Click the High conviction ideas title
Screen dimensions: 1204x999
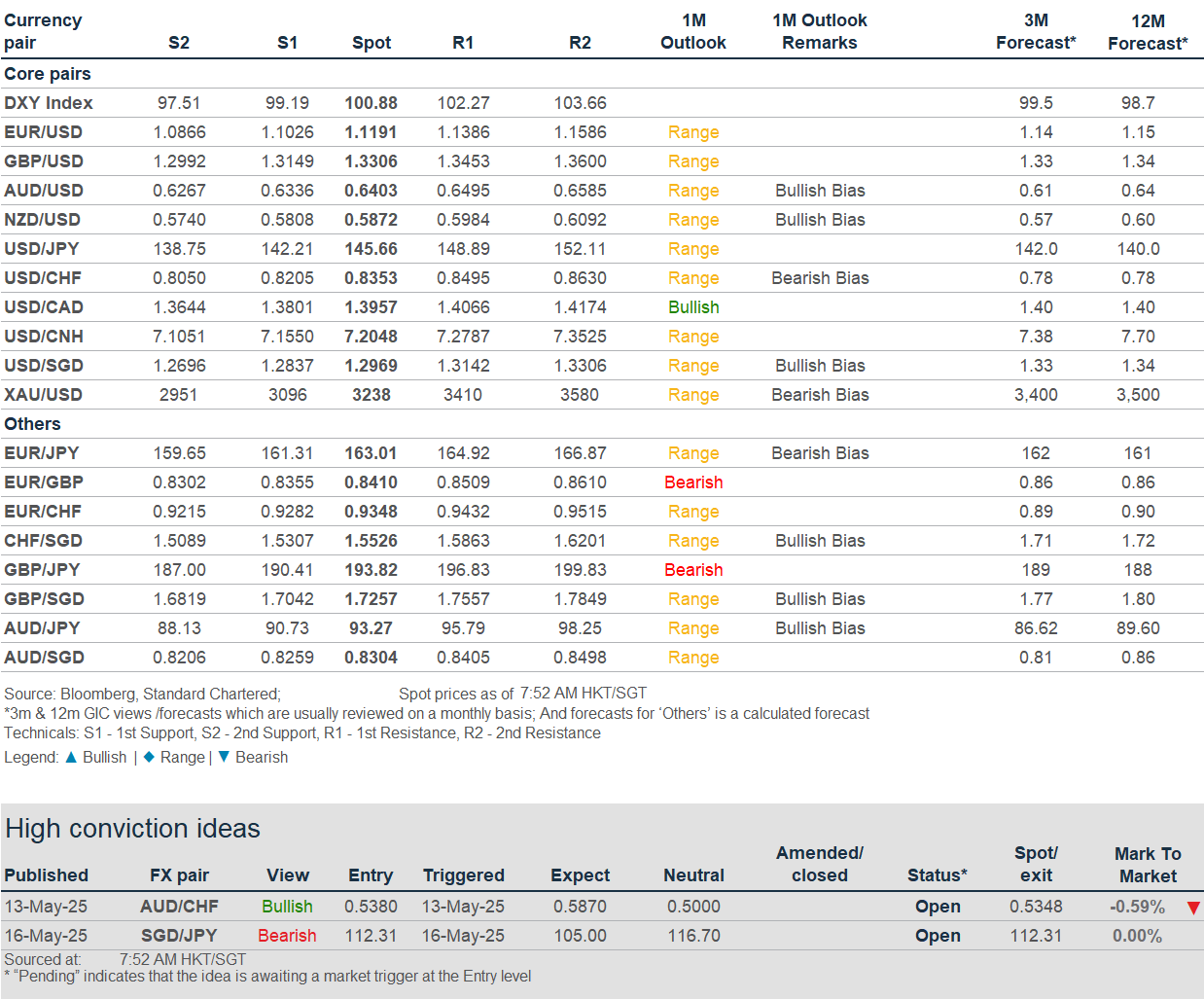pyautogui.click(x=133, y=829)
